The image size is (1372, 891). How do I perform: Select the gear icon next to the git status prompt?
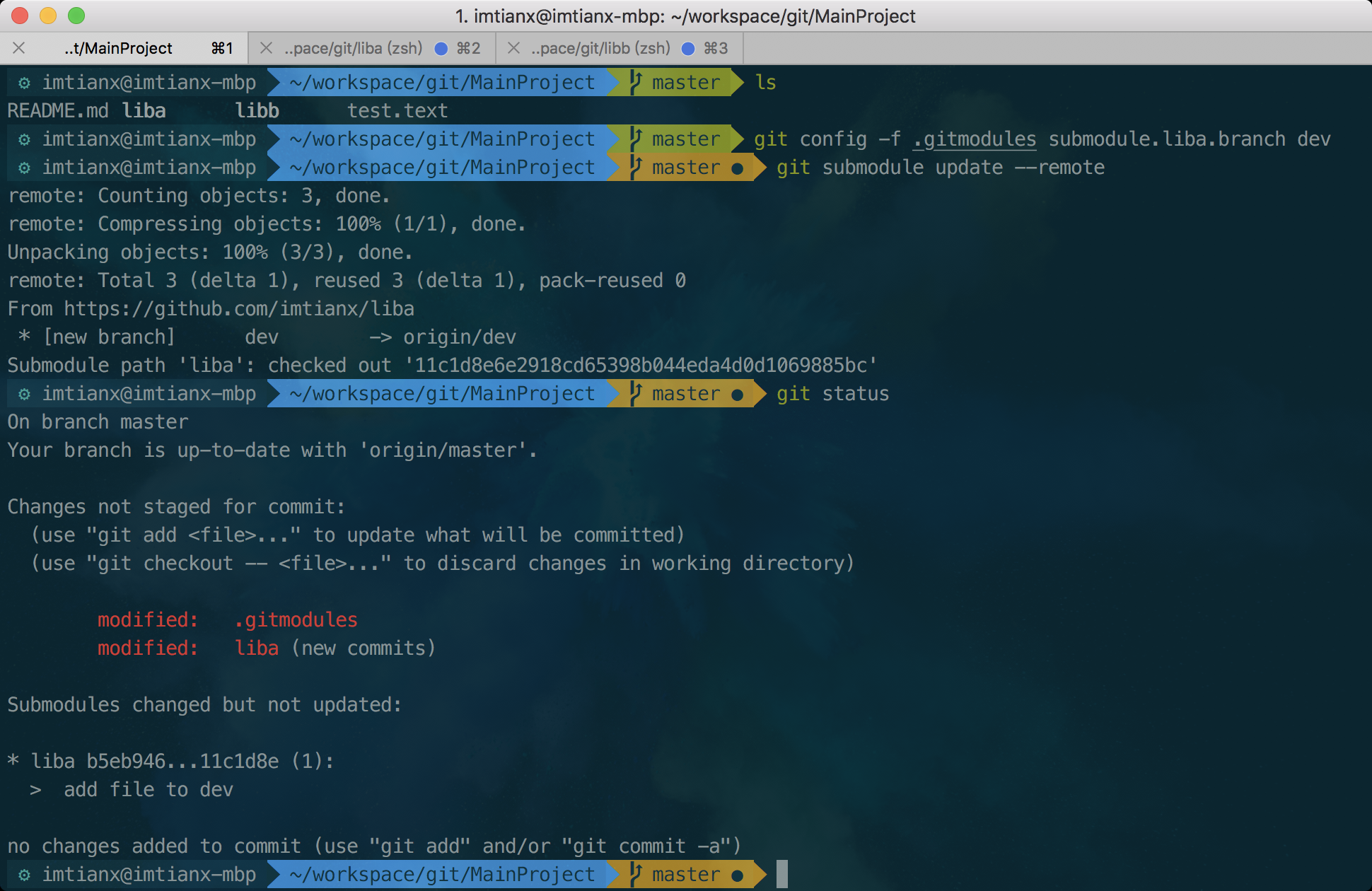click(23, 393)
